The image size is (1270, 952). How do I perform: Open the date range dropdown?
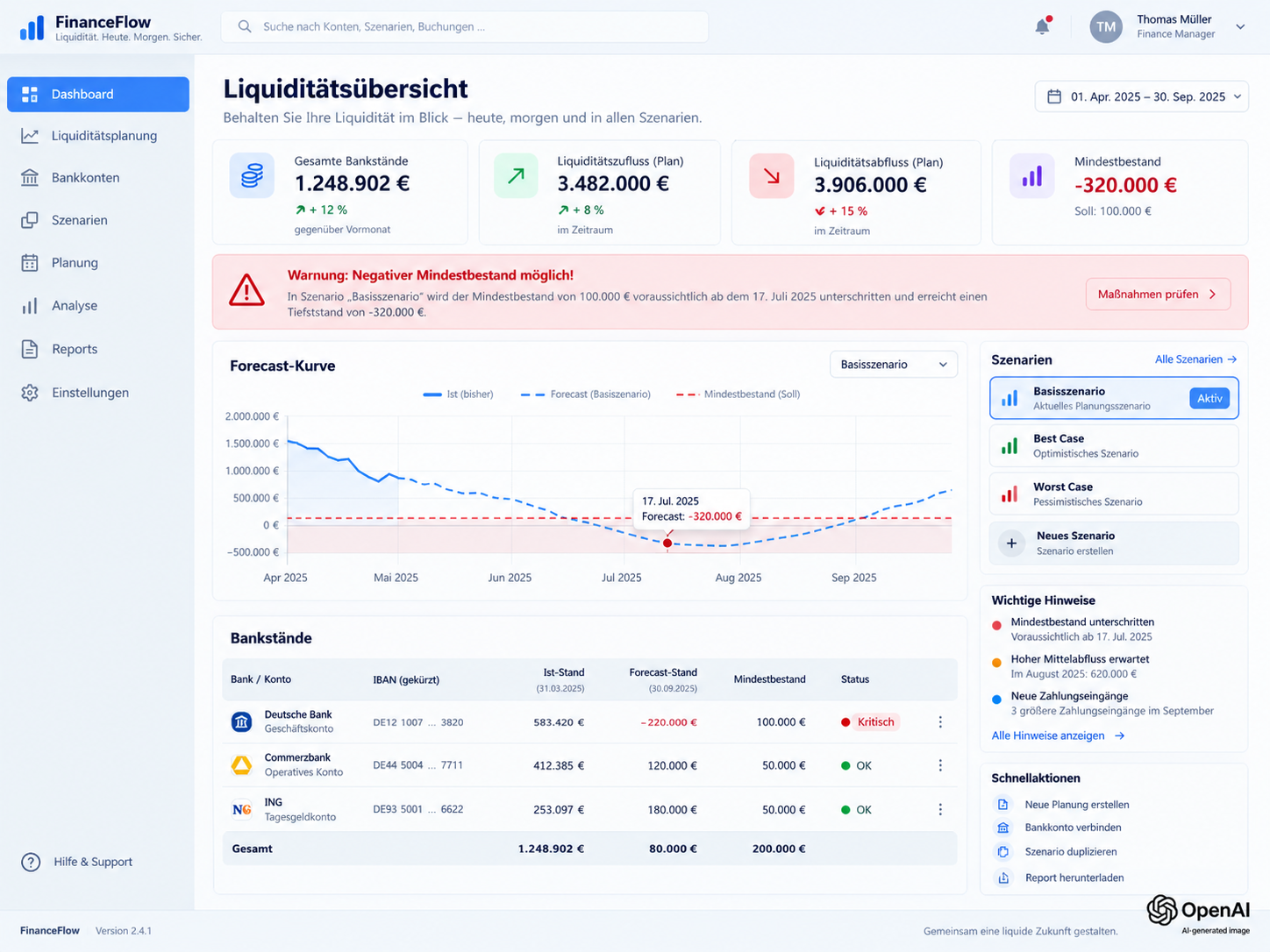[1142, 96]
